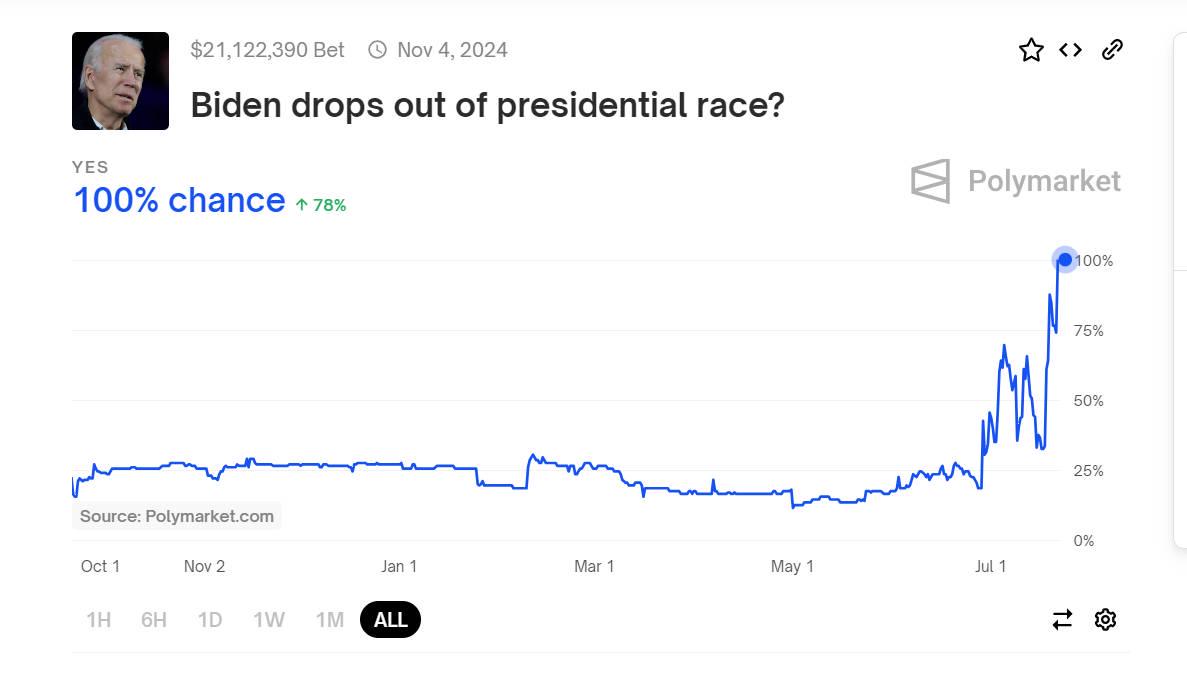Click the green up-arrow 78% change indicator
This screenshot has height=682, width=1187.
point(321,205)
